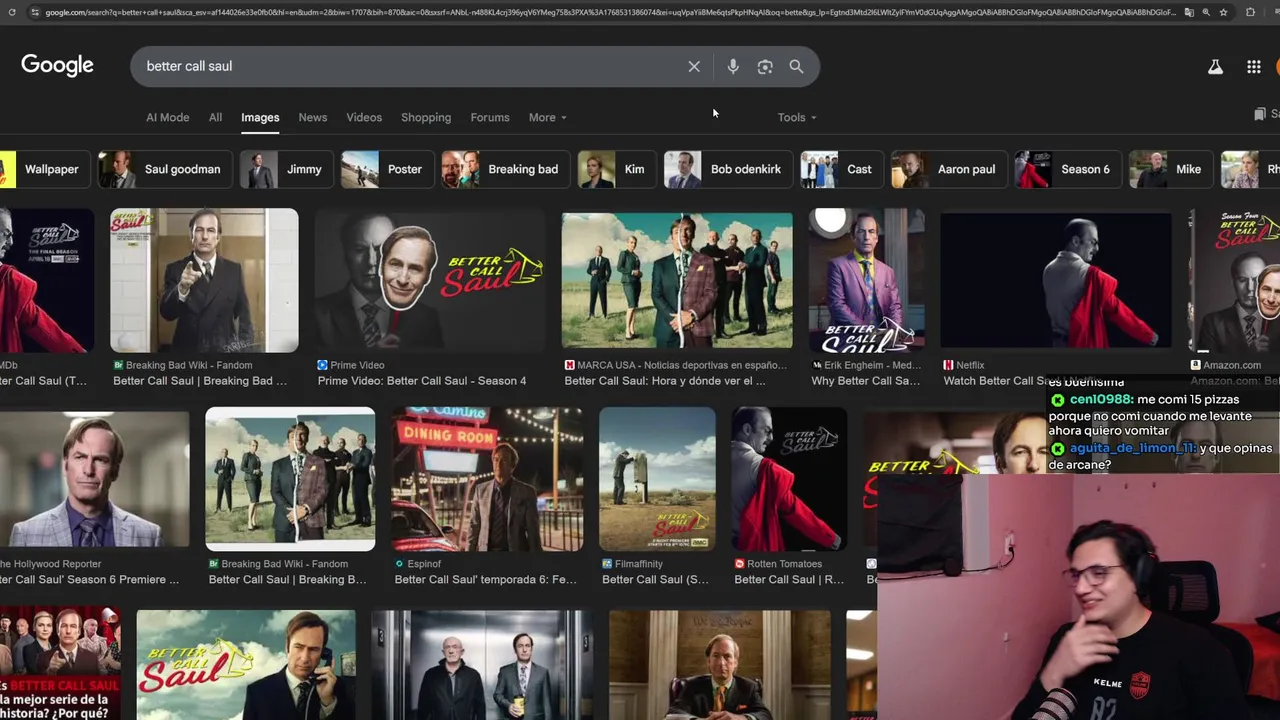Open Hollywood Reporter close-up portrait thumbnail
This screenshot has width=1280, height=720.
94,480
